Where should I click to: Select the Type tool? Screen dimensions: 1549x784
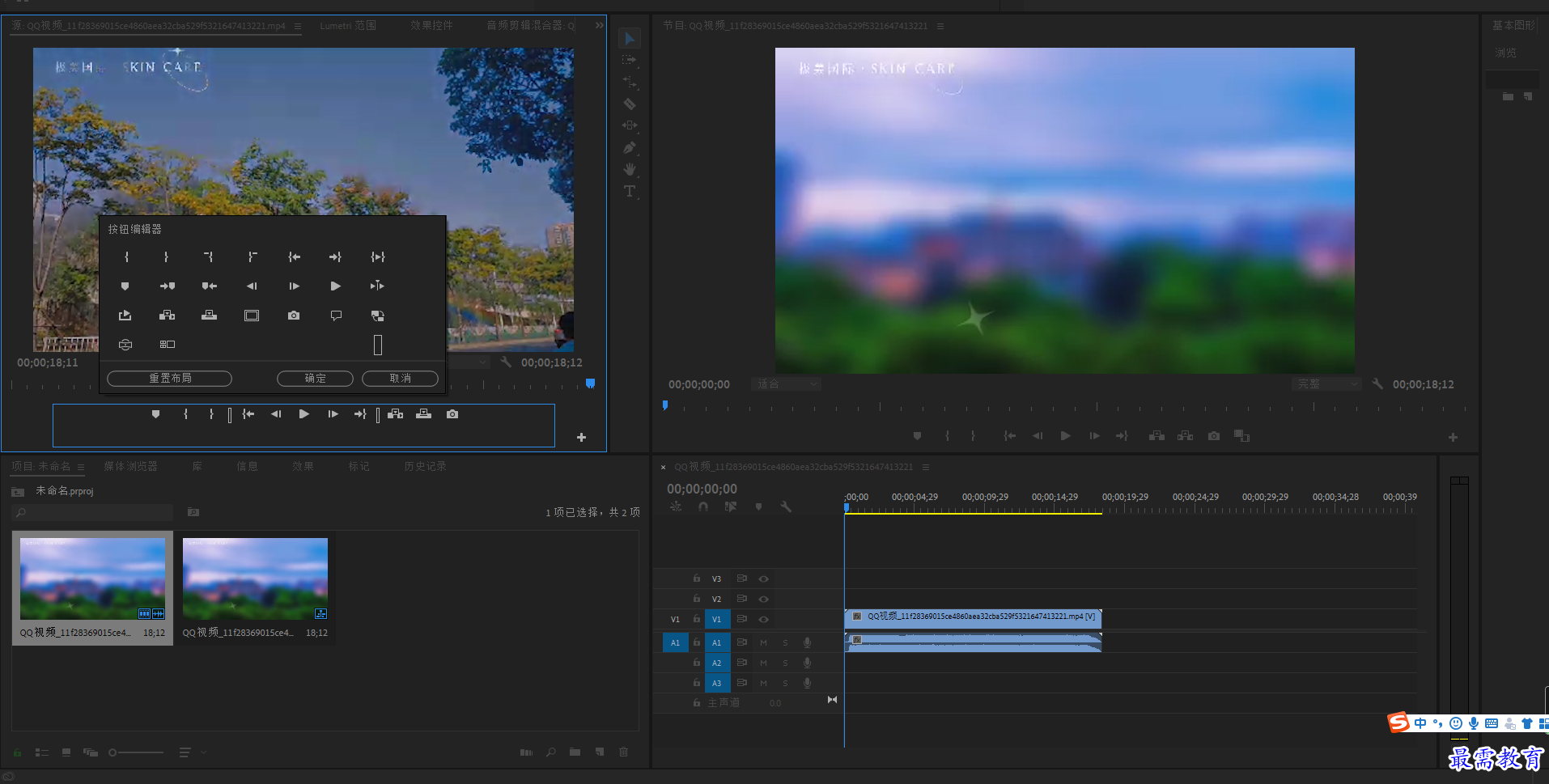point(629,191)
